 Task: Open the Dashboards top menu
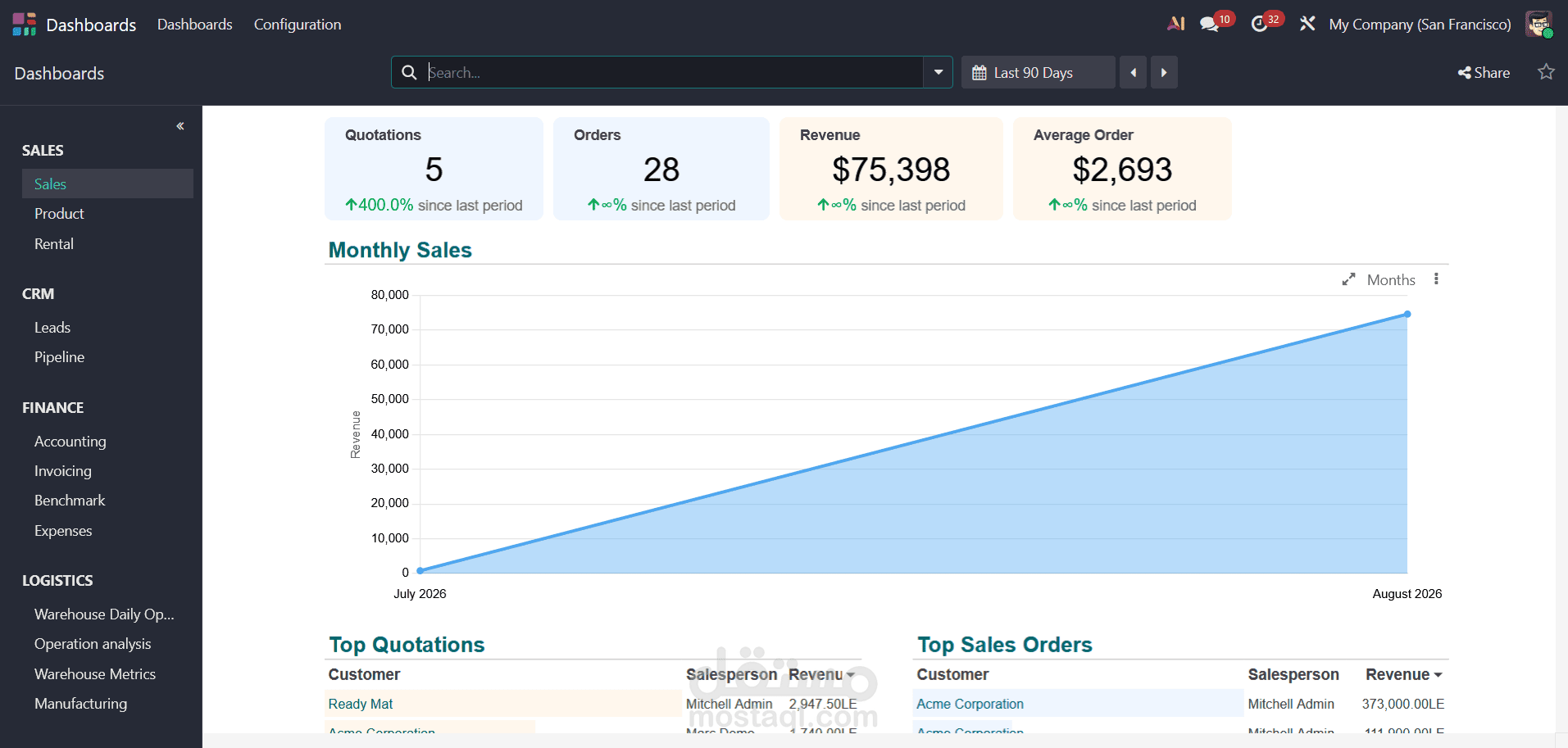[x=195, y=25]
